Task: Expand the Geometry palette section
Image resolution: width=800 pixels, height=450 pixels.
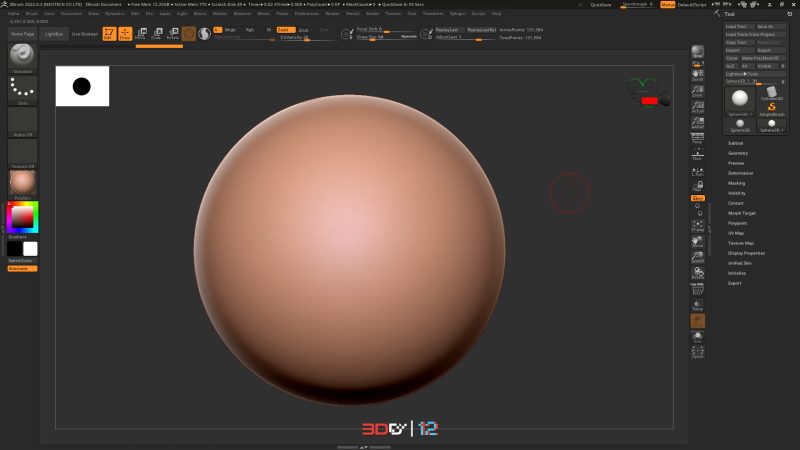Action: [x=738, y=153]
